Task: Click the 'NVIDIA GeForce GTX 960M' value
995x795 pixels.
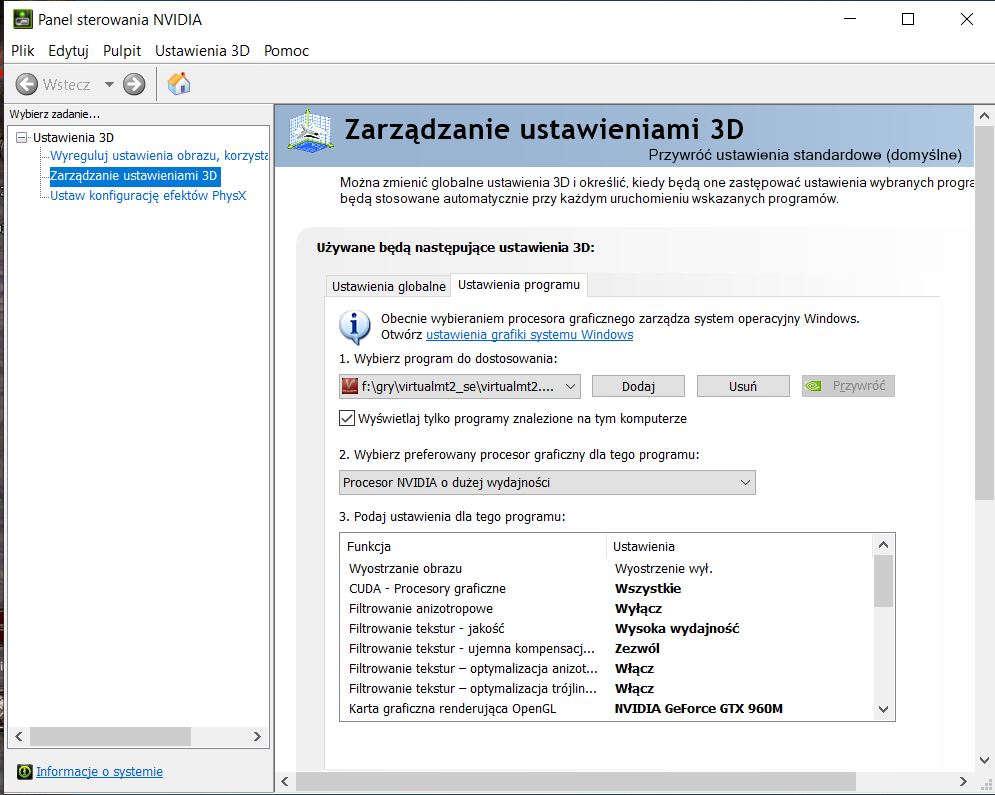Action: [x=699, y=708]
